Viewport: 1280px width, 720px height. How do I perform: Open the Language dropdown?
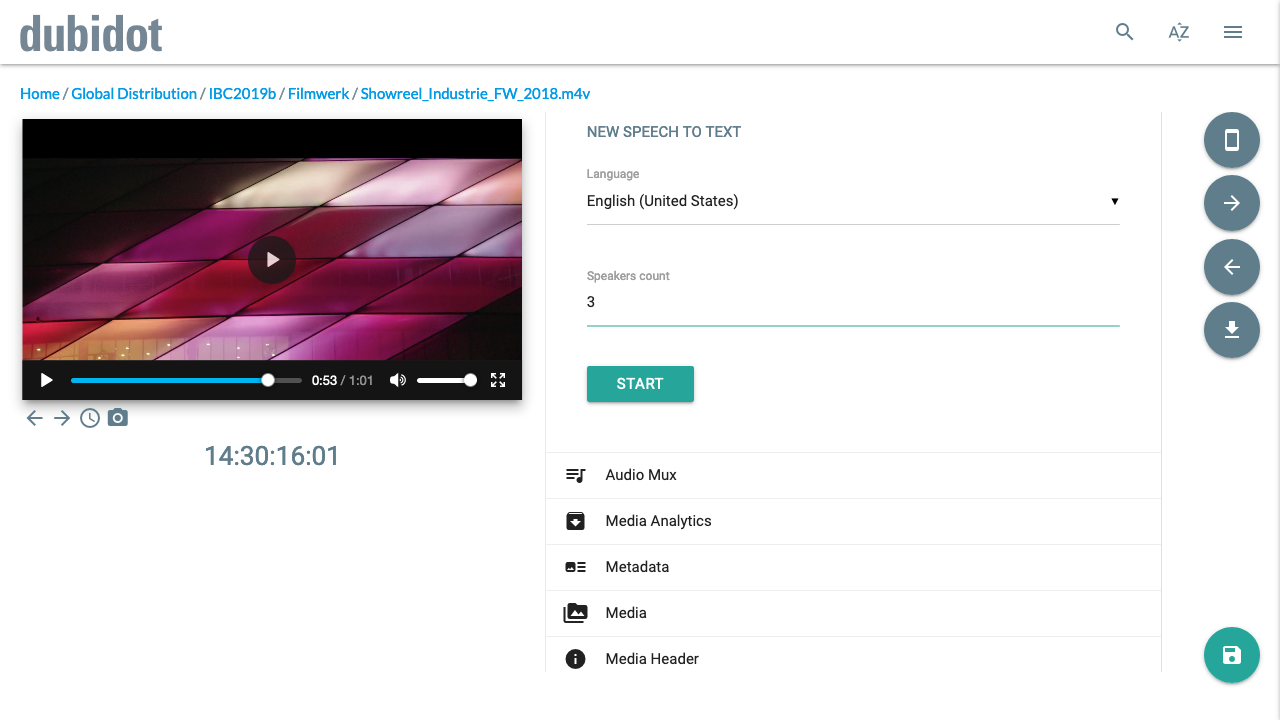pos(852,201)
